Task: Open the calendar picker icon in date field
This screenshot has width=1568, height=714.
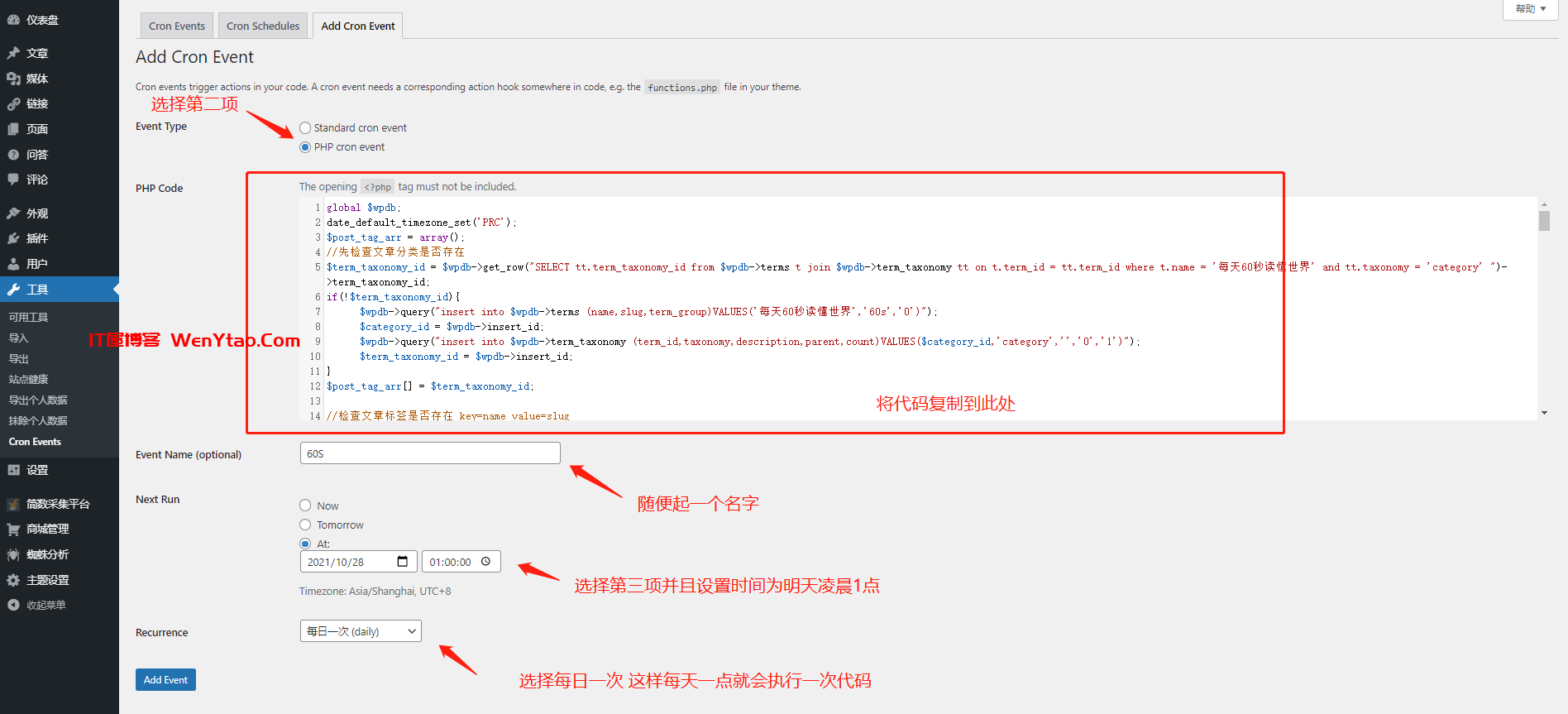Action: (x=403, y=562)
